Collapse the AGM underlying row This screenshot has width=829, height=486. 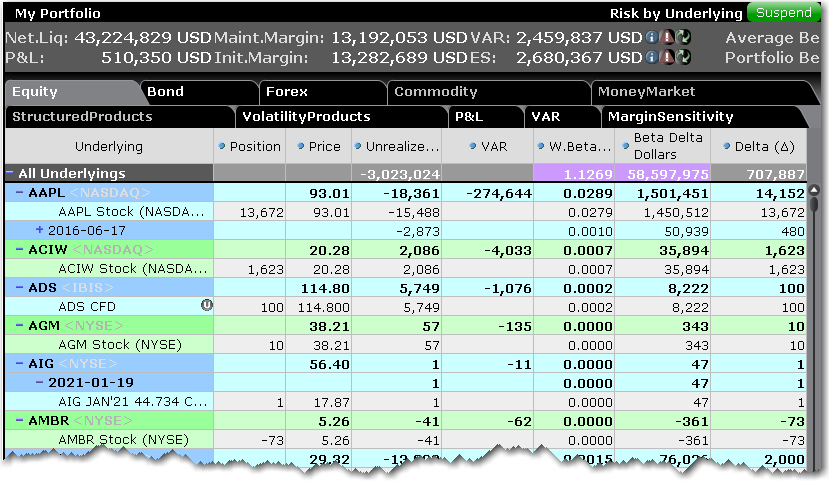coord(19,325)
